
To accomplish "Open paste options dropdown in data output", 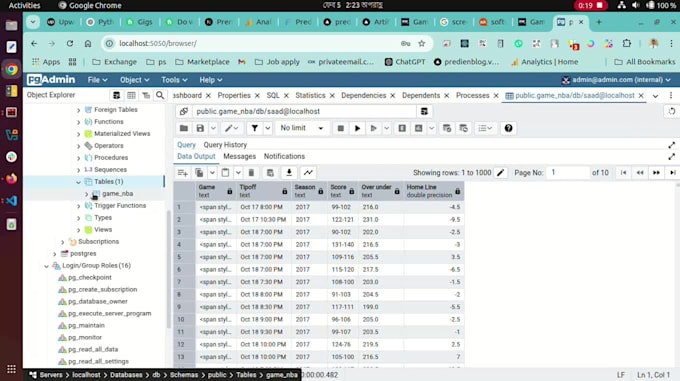I will click(x=238, y=173).
